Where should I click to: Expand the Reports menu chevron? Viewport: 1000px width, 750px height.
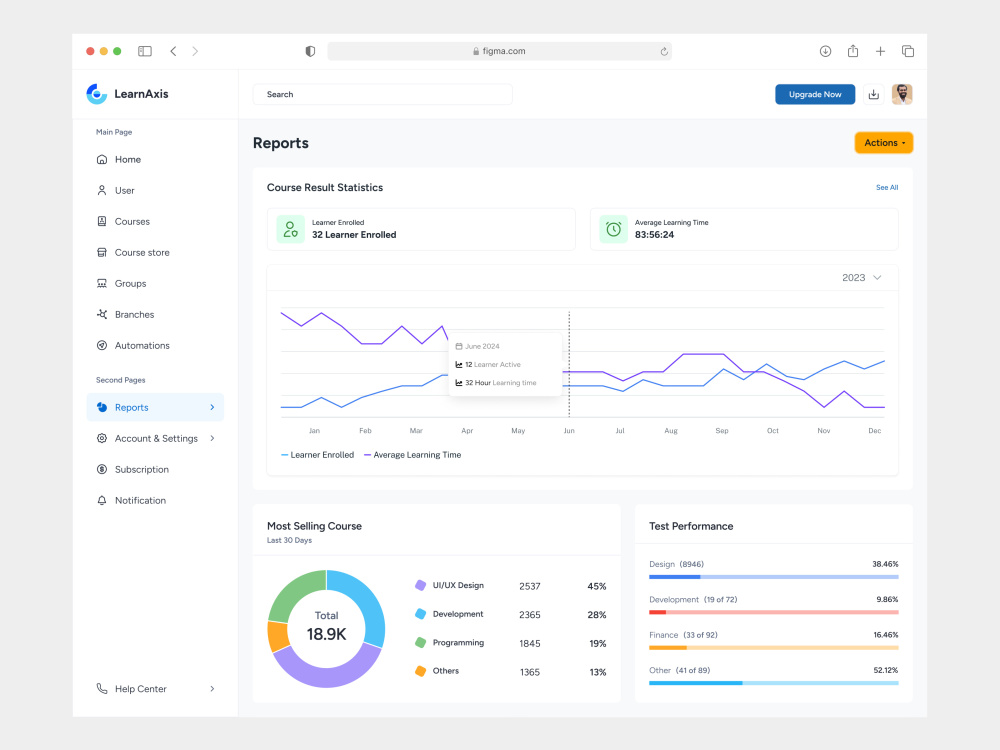(x=212, y=408)
